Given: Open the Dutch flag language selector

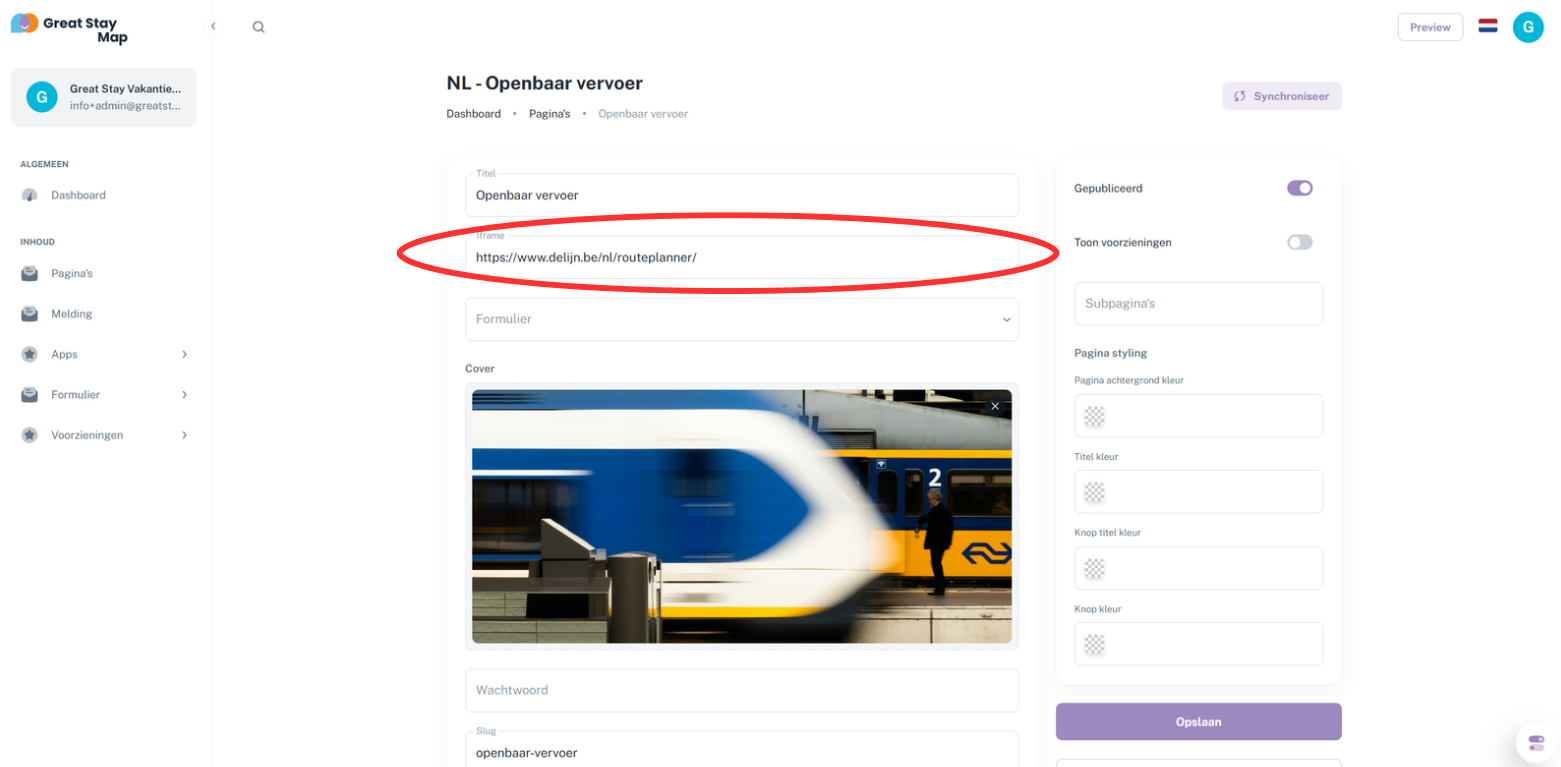Looking at the screenshot, I should point(1488,27).
